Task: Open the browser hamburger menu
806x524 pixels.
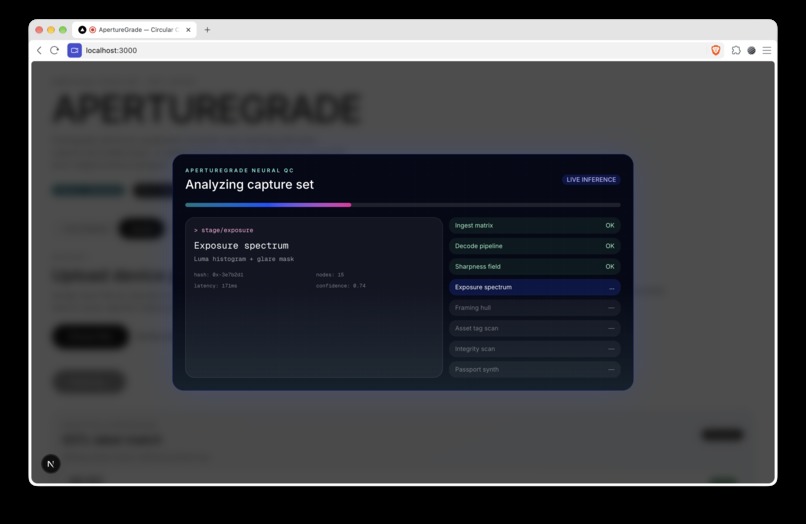Action: pyautogui.click(x=767, y=50)
